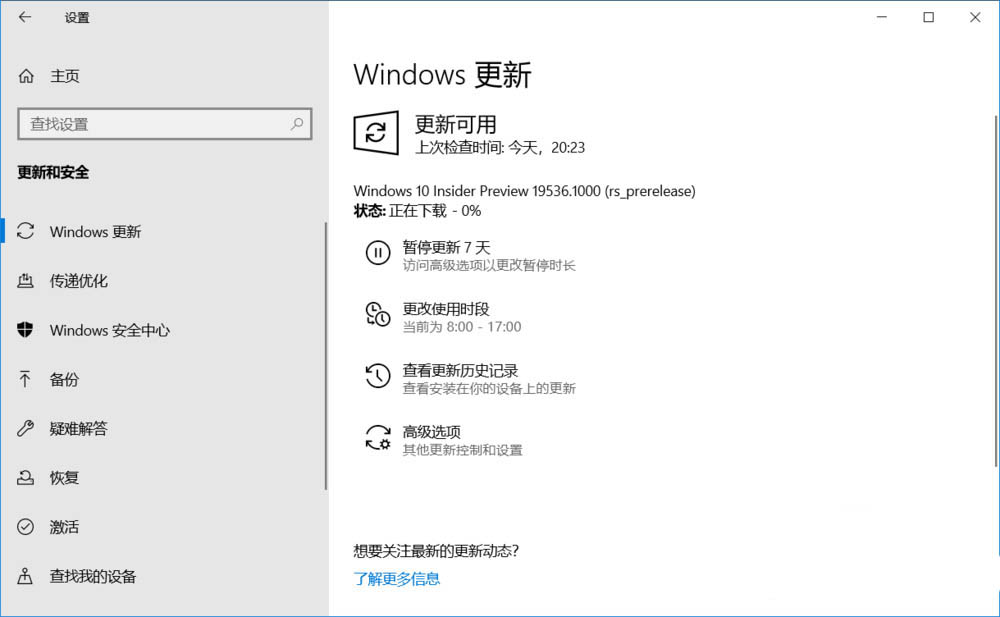Click the main panel vertical scrollbar
Viewport: 1000px width, 617px height.
coord(996,290)
